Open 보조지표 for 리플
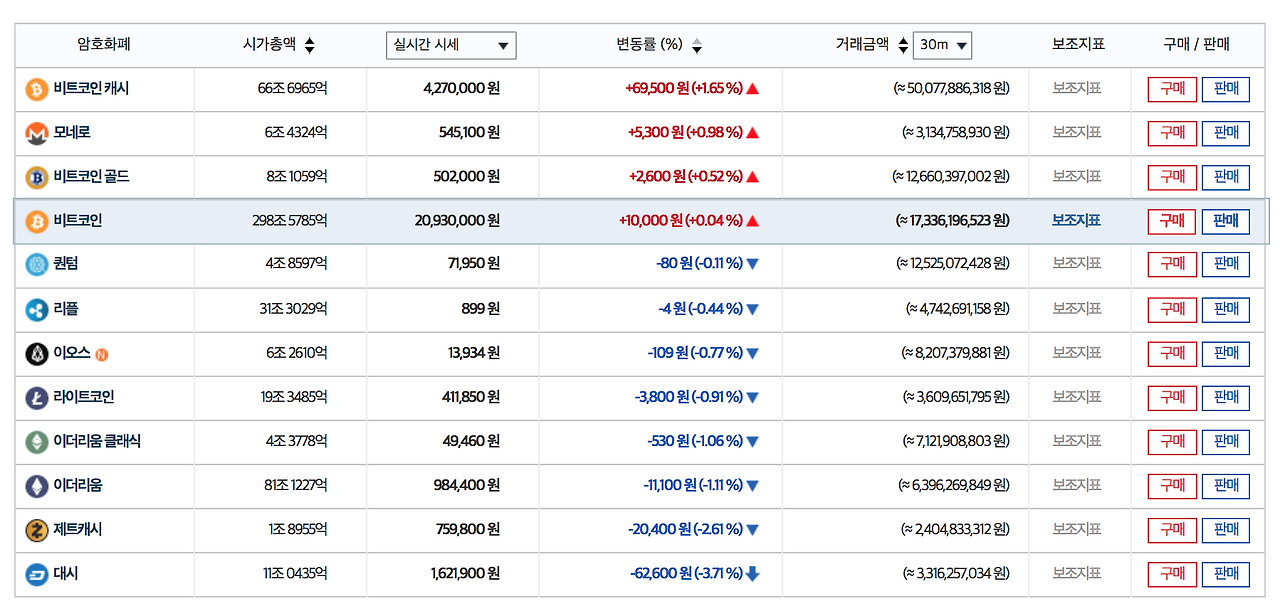The width and height of the screenshot is (1280, 616). (x=1077, y=309)
